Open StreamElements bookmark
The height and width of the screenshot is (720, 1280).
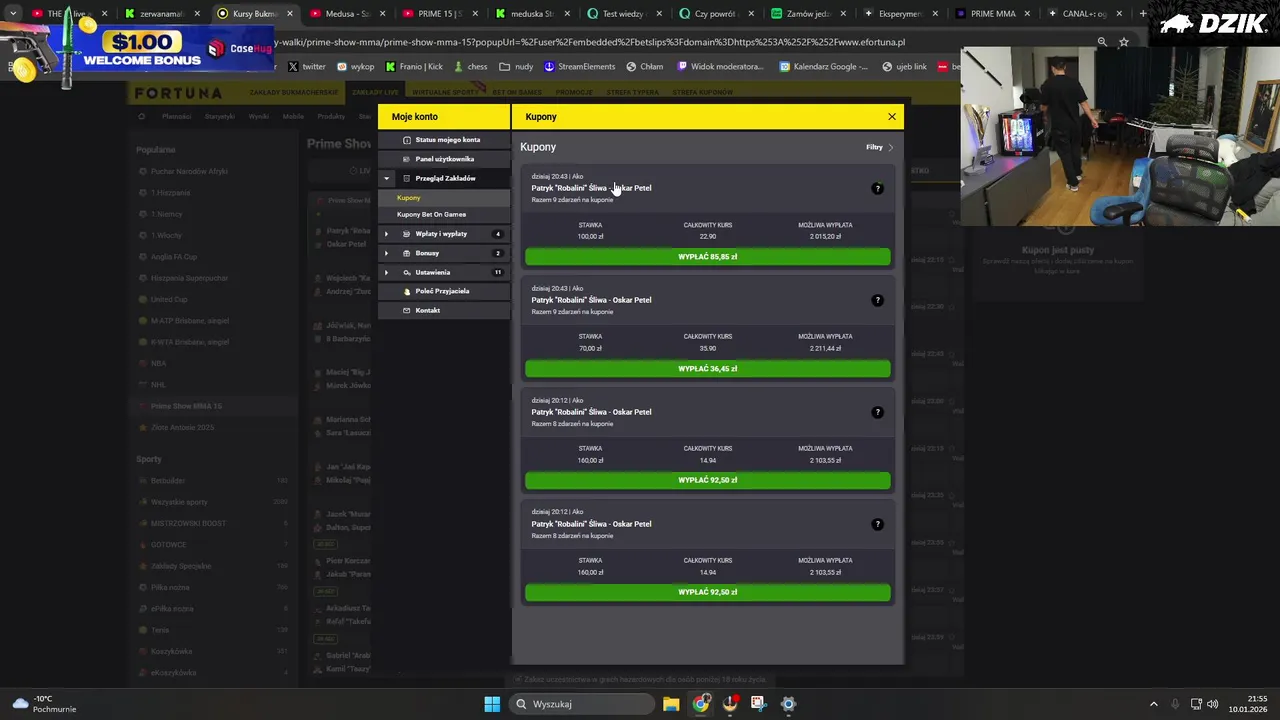pyautogui.click(x=580, y=67)
